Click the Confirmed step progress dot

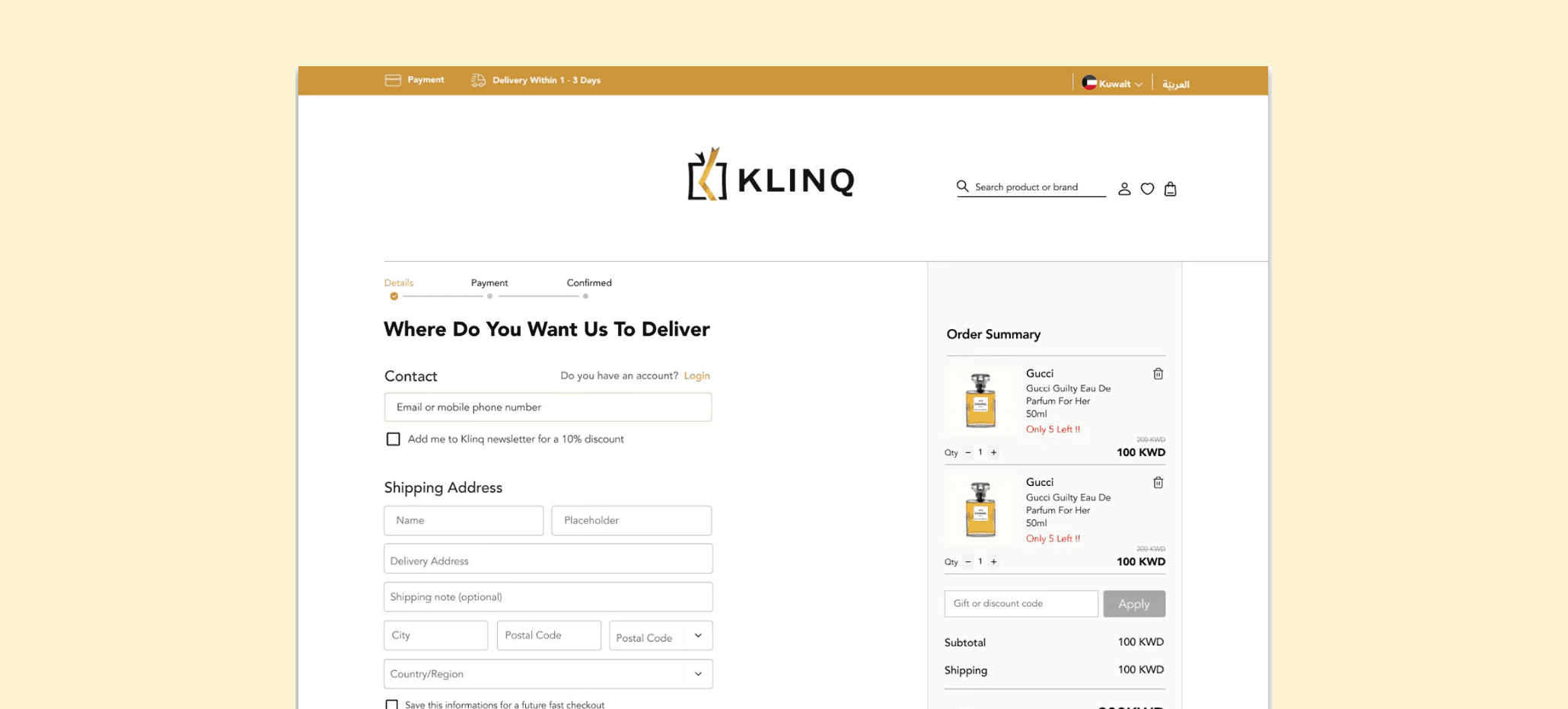585,296
